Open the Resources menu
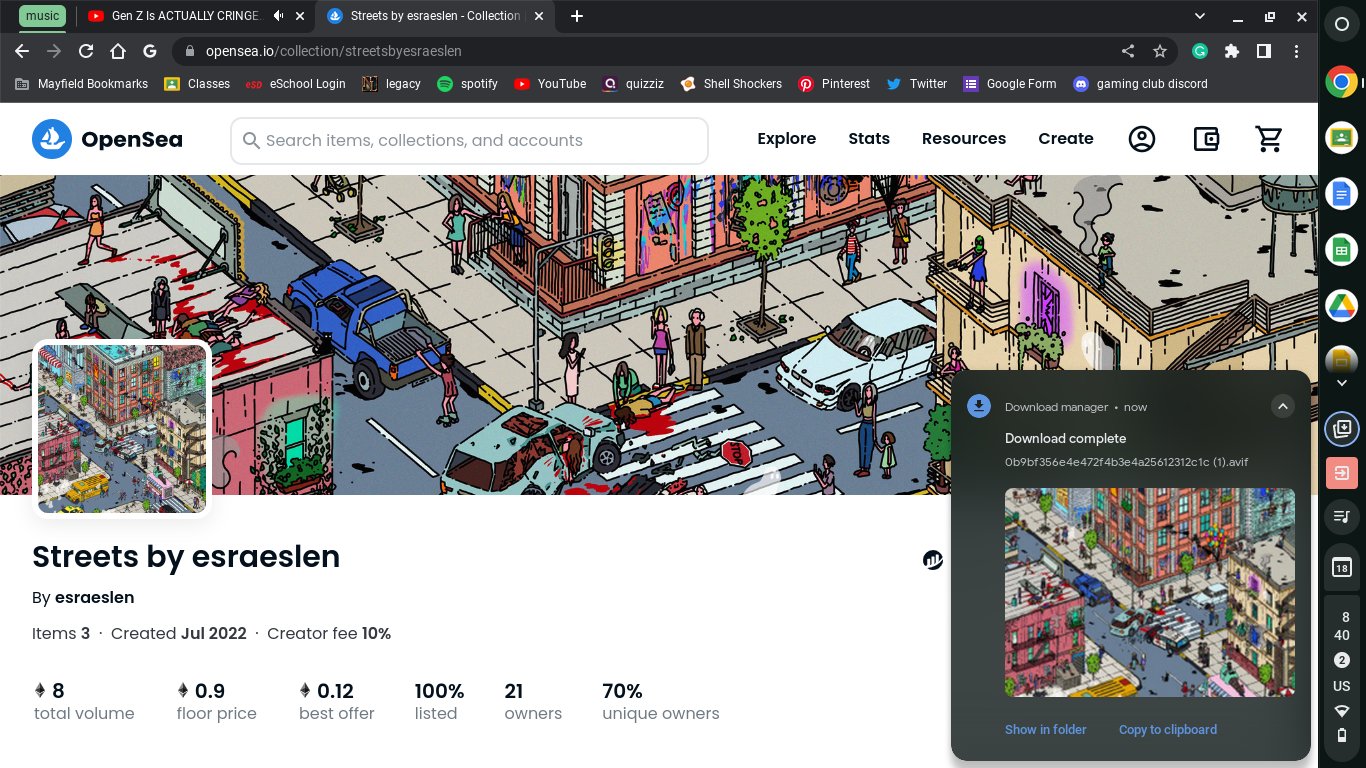1366x768 pixels. click(964, 139)
